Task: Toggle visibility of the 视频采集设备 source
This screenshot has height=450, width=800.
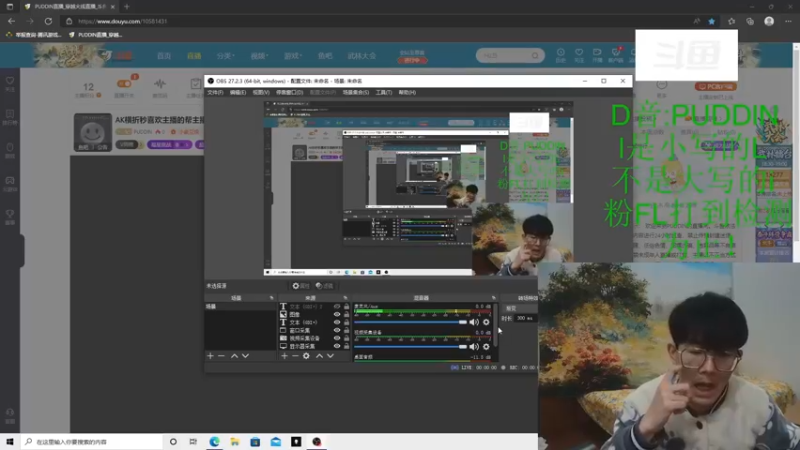Action: point(337,338)
